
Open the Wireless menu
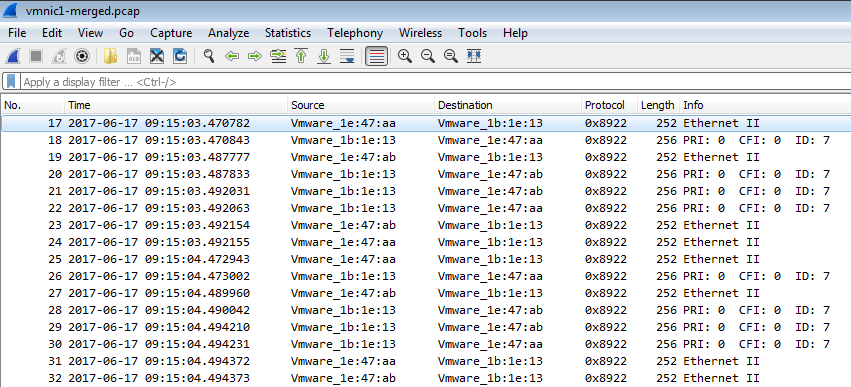click(420, 33)
